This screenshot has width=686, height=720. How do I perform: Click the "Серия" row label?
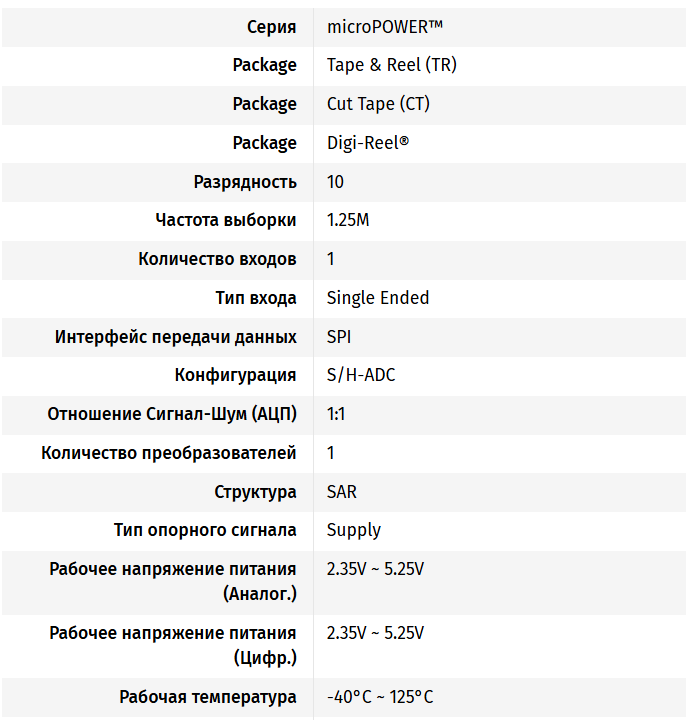click(271, 26)
